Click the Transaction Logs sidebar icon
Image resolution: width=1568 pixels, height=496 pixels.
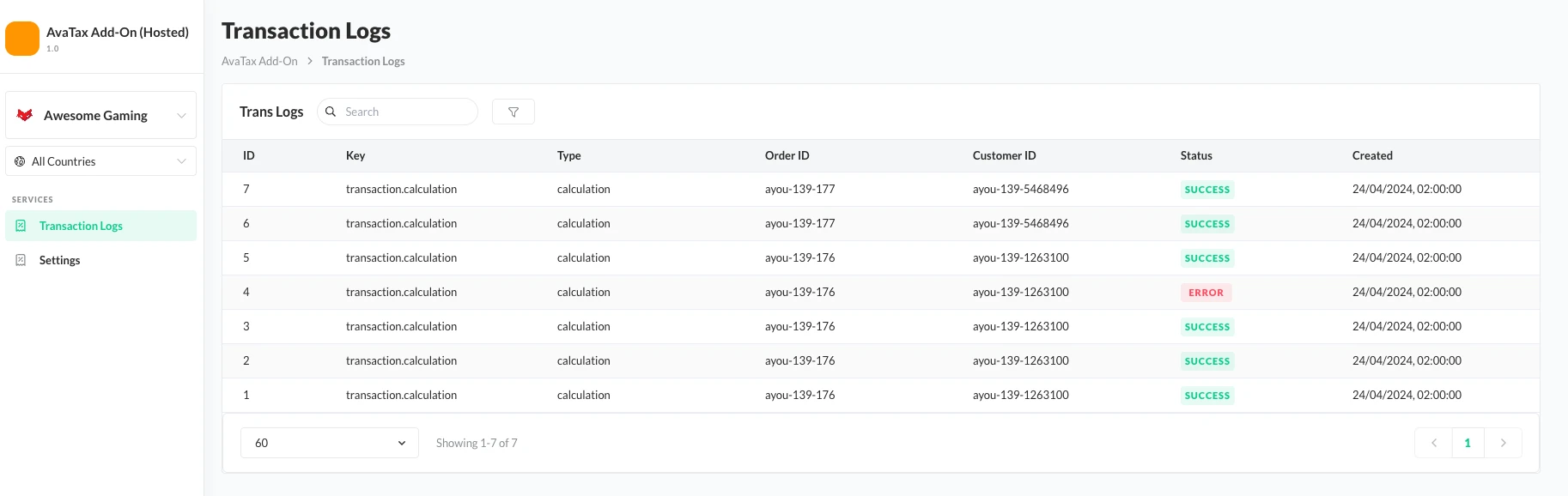(21, 226)
